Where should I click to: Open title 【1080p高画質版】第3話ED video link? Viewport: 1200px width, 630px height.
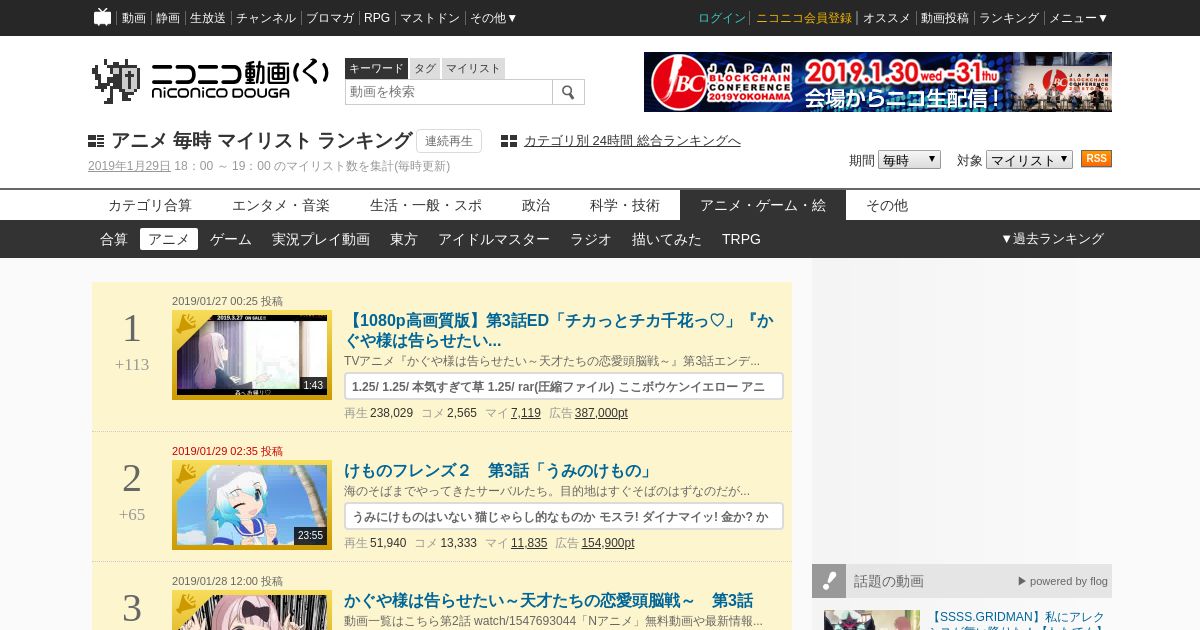pos(559,331)
